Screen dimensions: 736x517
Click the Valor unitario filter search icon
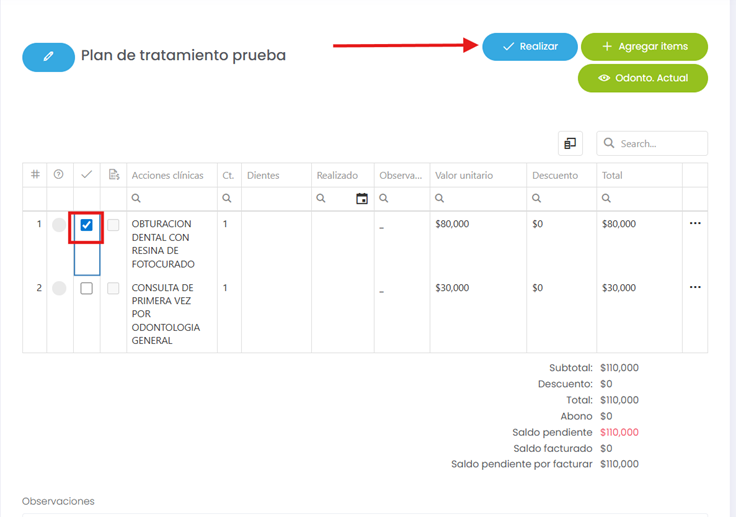[x=441, y=199]
